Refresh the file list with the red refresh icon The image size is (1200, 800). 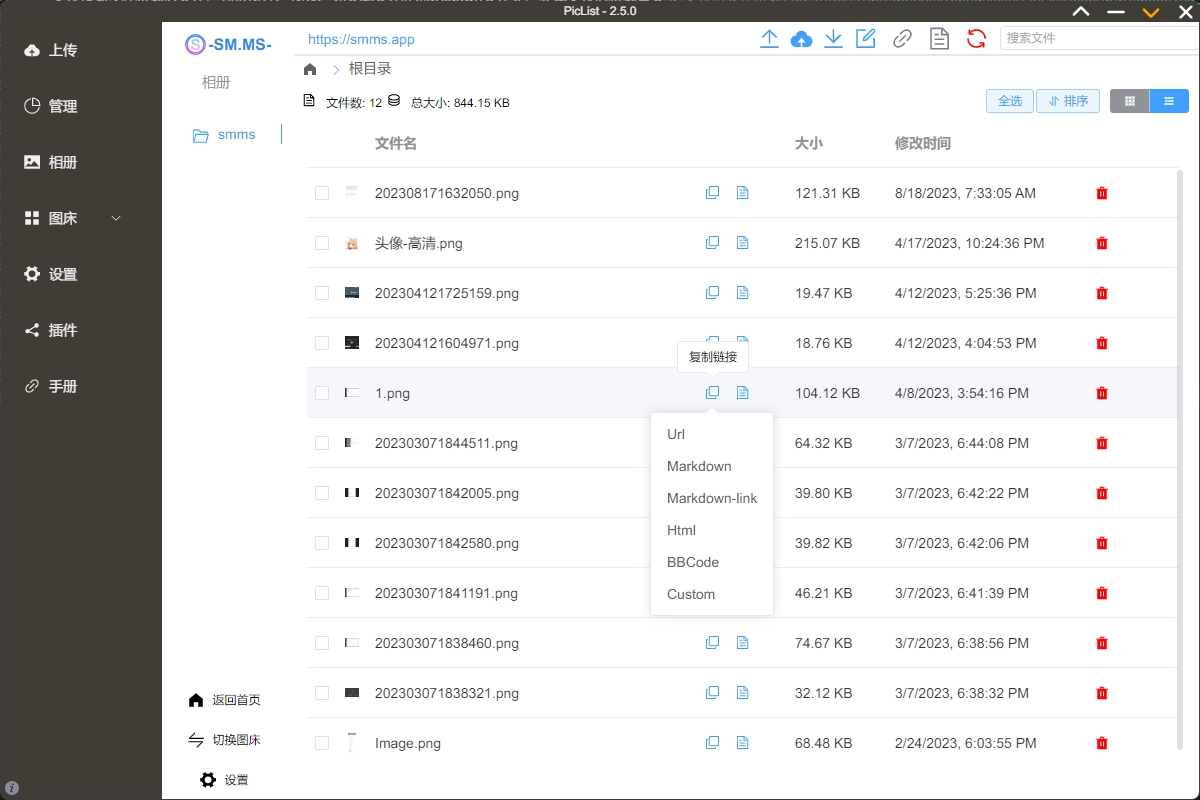(x=976, y=38)
